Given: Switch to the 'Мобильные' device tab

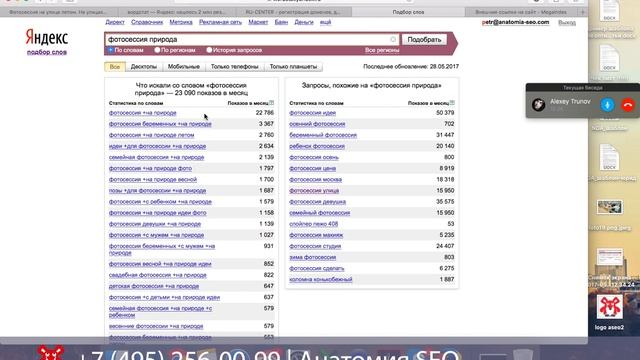Looking at the screenshot, I should pos(184,67).
